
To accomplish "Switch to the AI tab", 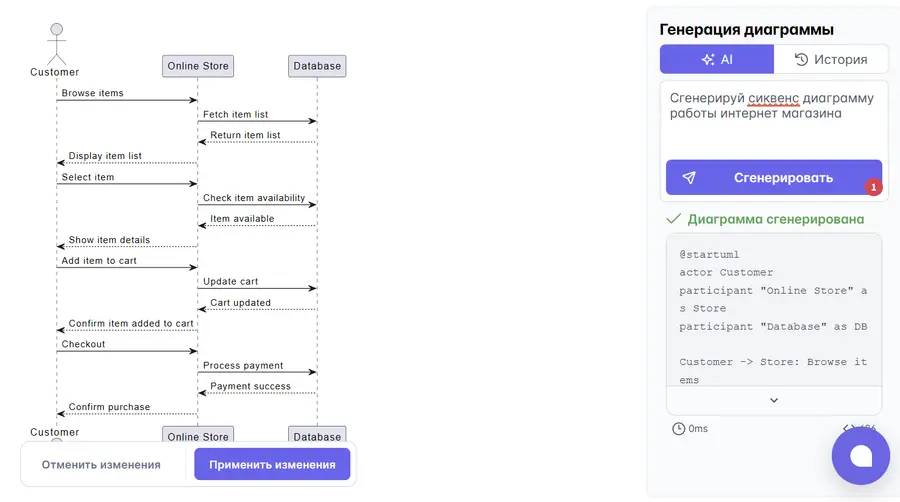I will point(717,60).
